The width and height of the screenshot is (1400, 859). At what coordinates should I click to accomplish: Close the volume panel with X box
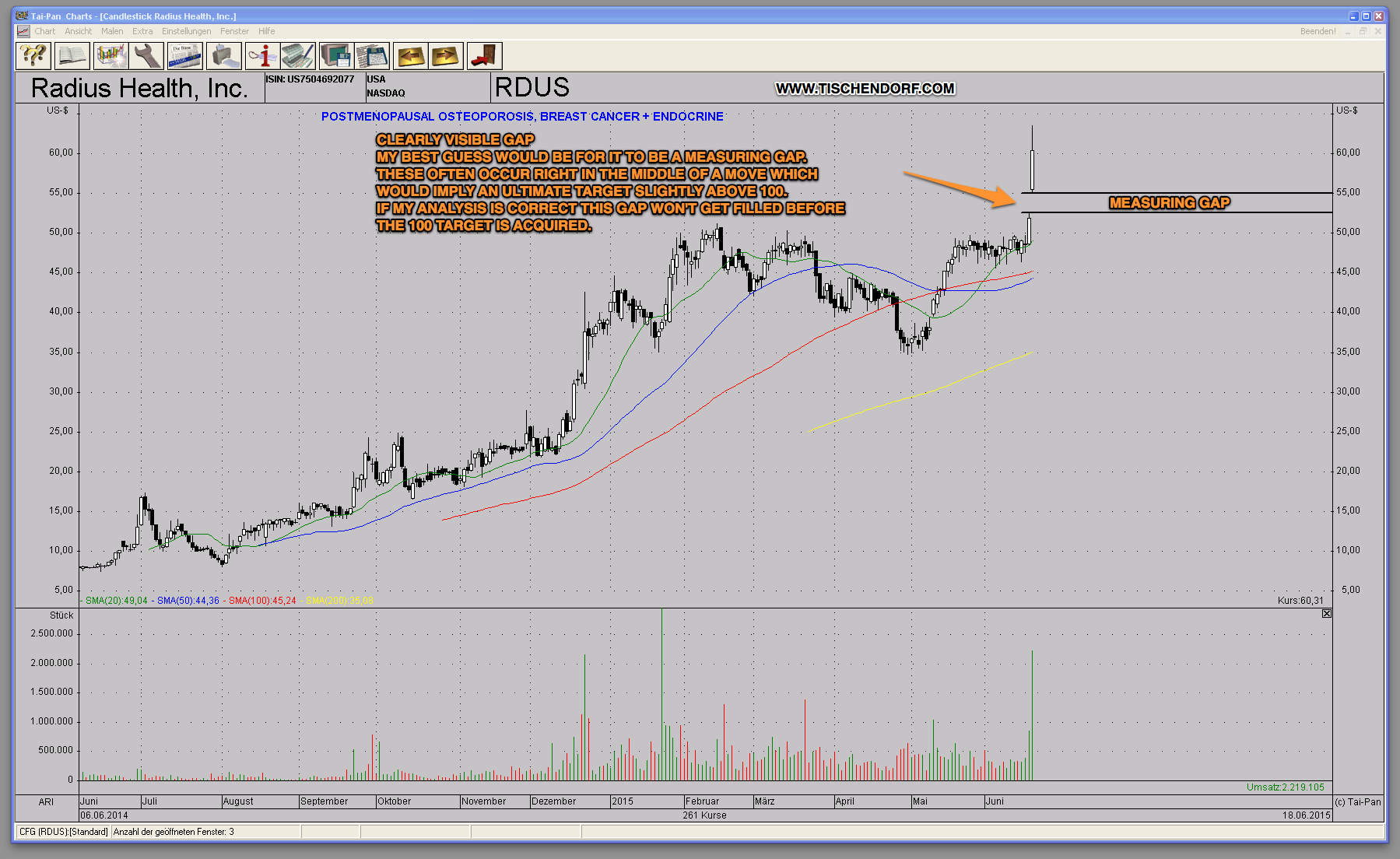[1326, 614]
